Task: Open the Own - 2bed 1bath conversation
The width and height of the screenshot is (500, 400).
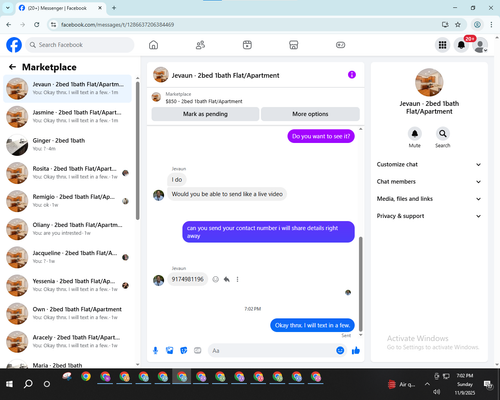Action: click(67, 314)
